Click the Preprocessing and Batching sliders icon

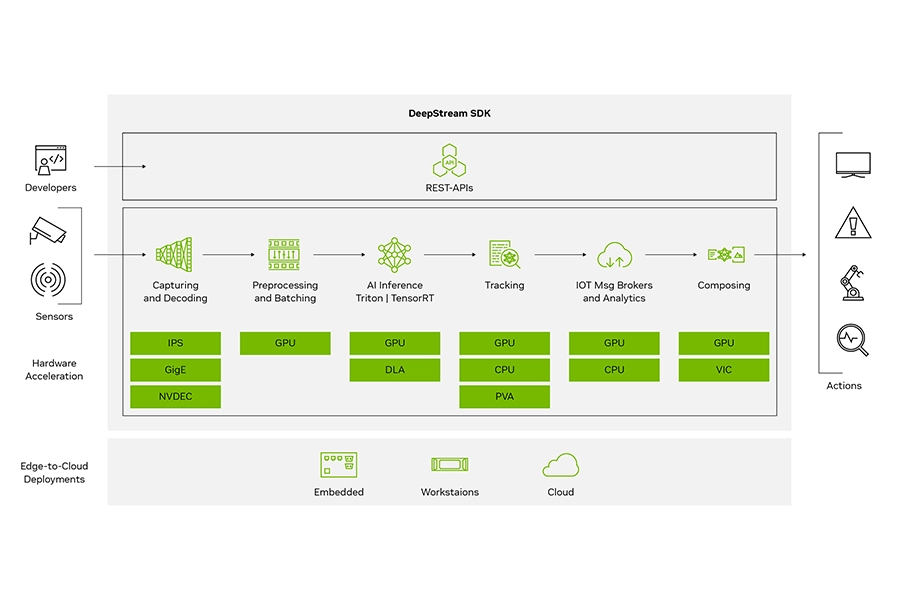coord(284,254)
